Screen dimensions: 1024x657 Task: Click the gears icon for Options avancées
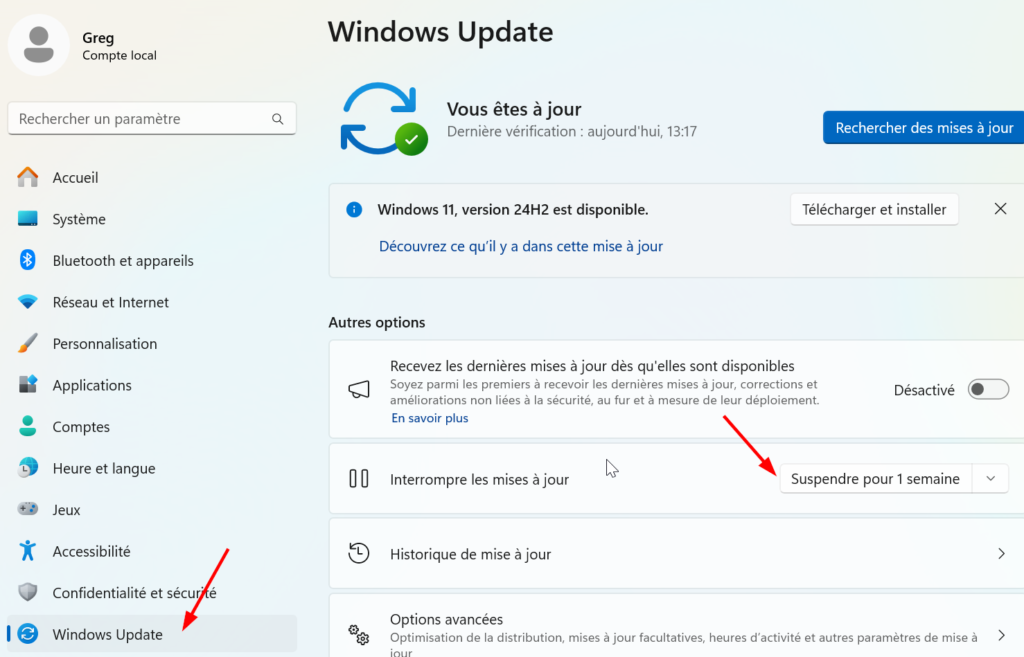(359, 633)
